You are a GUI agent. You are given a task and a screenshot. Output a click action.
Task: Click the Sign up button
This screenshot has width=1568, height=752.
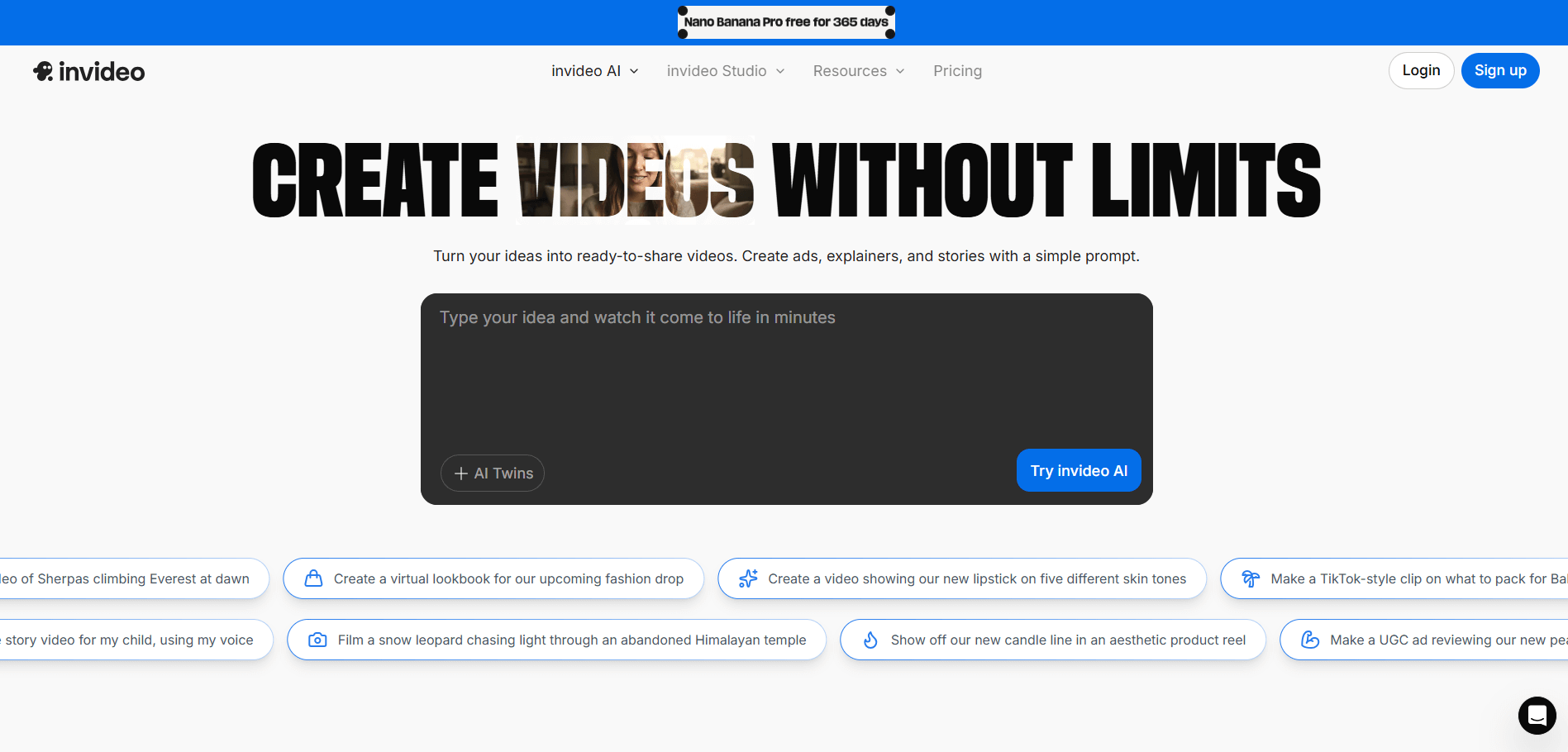point(1499,70)
